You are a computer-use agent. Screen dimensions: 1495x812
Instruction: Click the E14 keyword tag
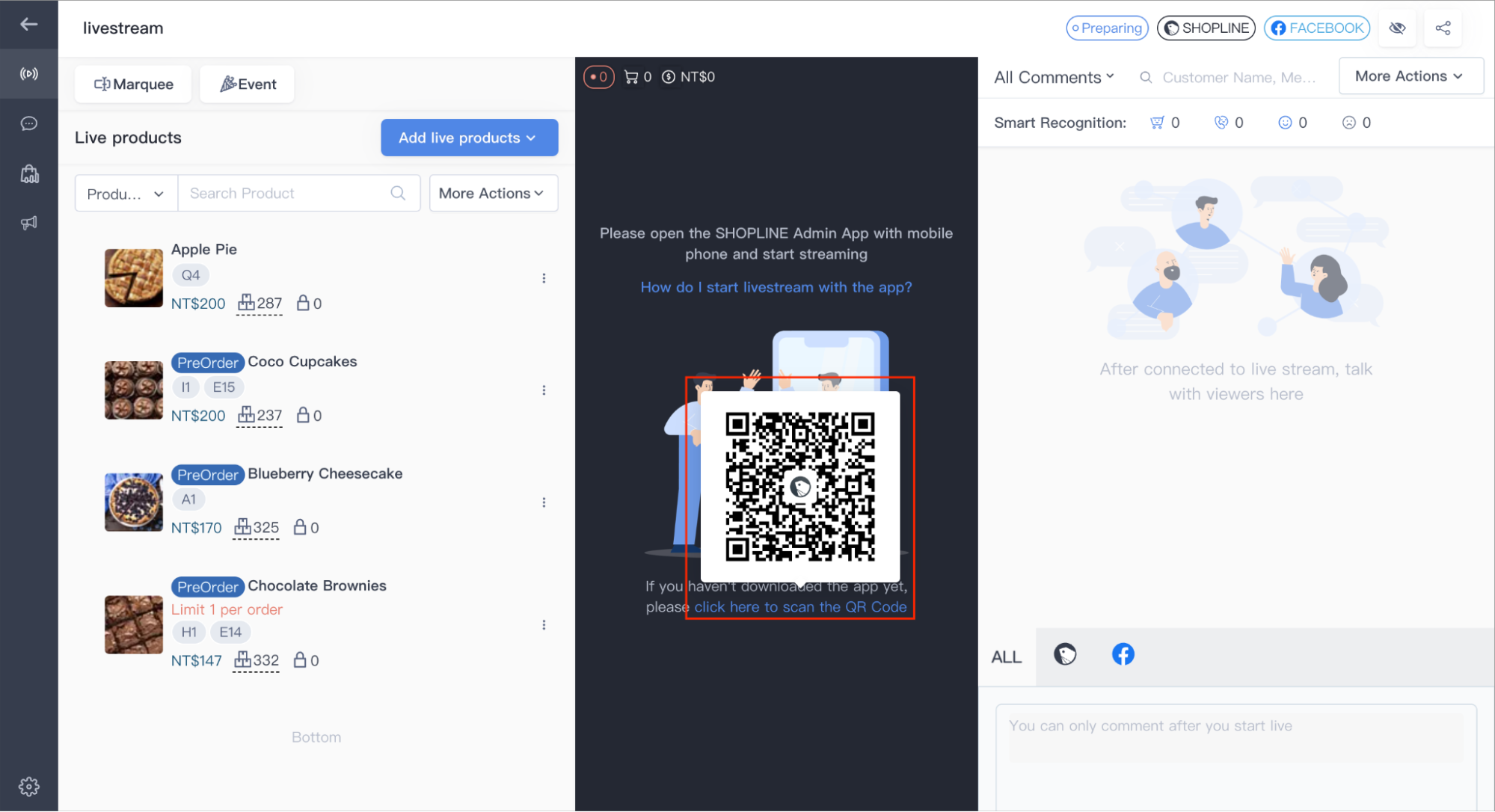(x=230, y=633)
